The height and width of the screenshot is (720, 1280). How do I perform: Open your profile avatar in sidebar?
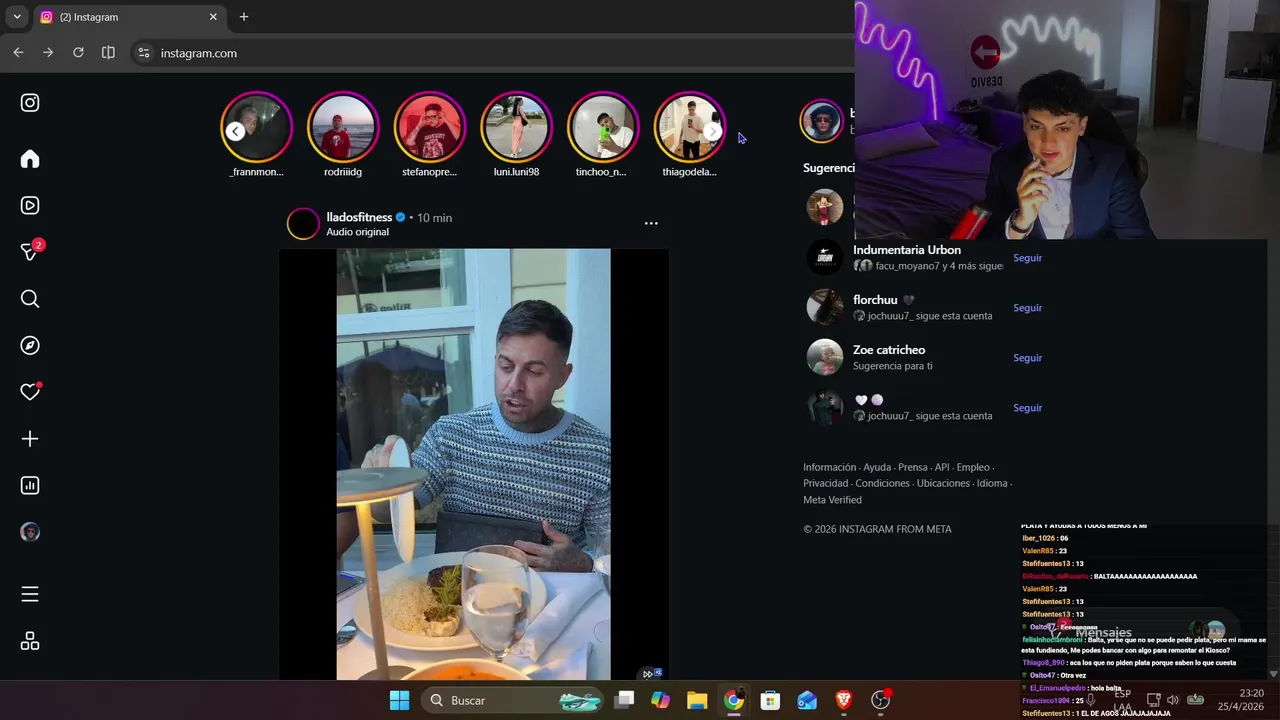point(30,532)
